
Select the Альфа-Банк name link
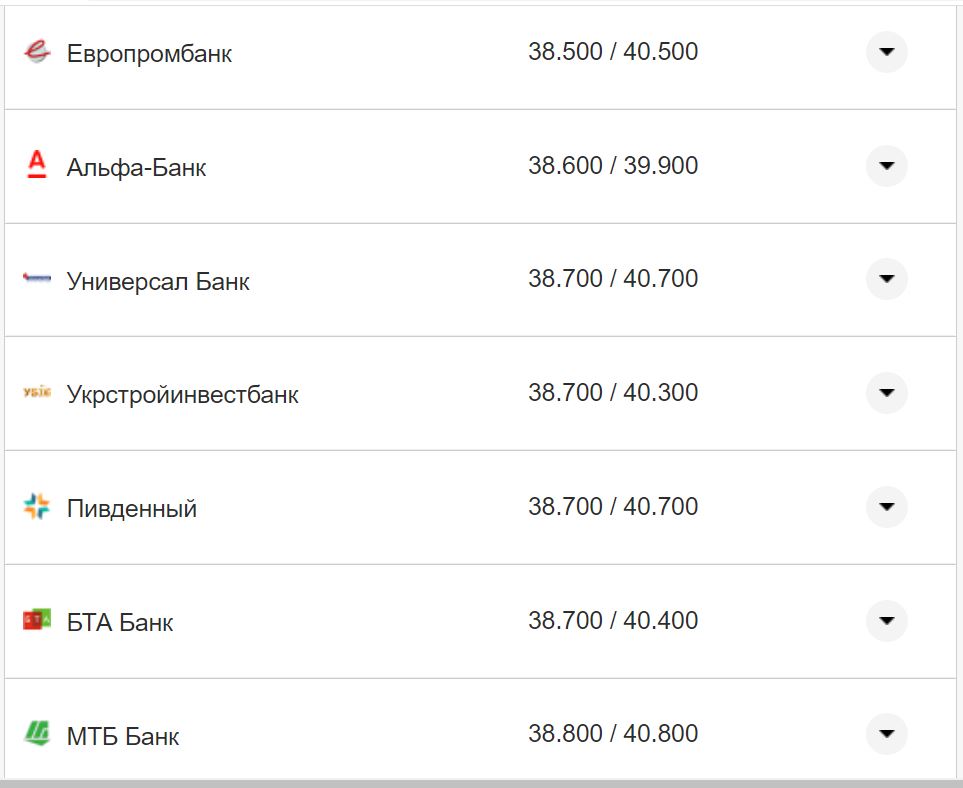point(136,167)
